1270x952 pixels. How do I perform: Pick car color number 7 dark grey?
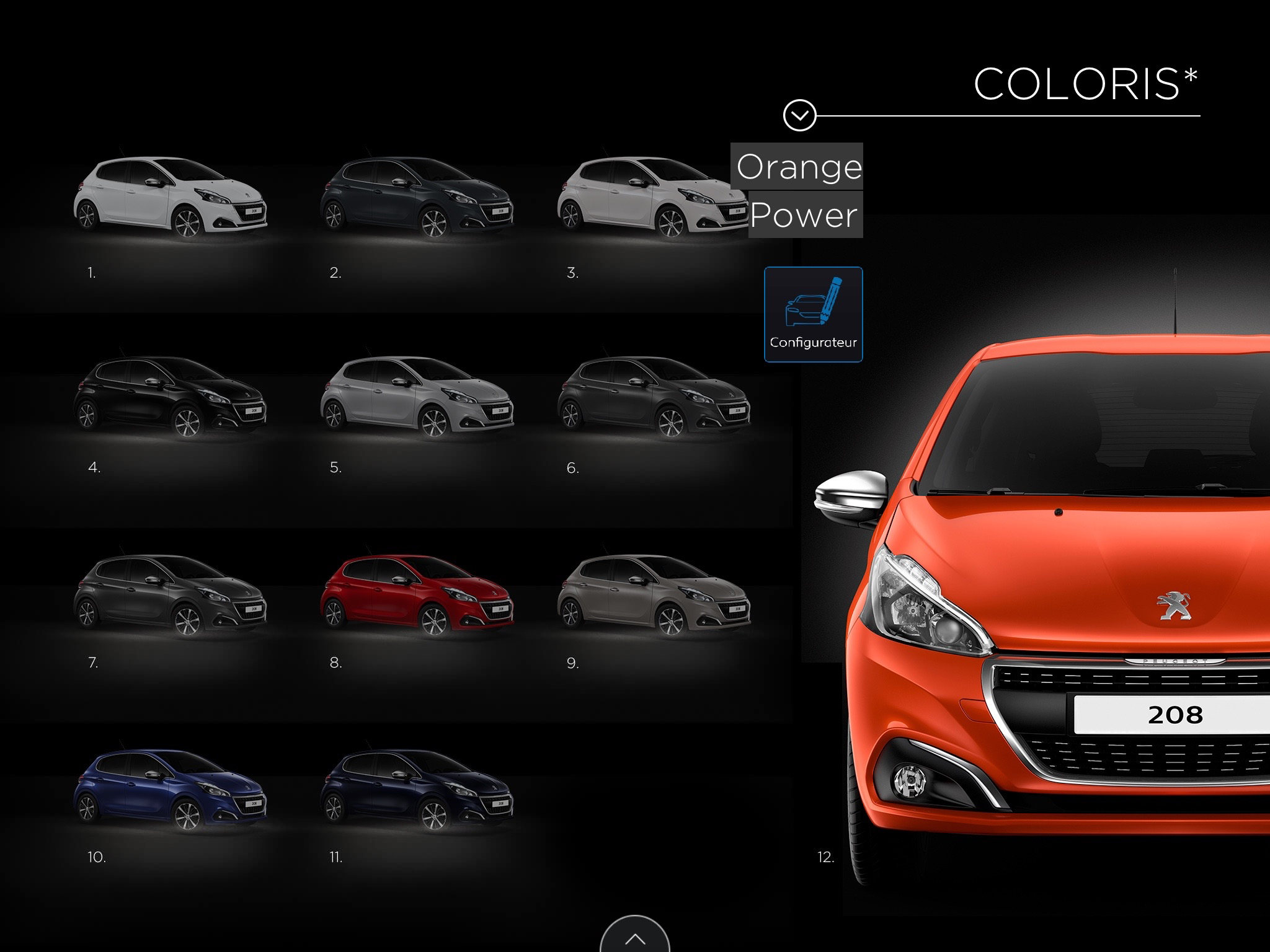171,594
